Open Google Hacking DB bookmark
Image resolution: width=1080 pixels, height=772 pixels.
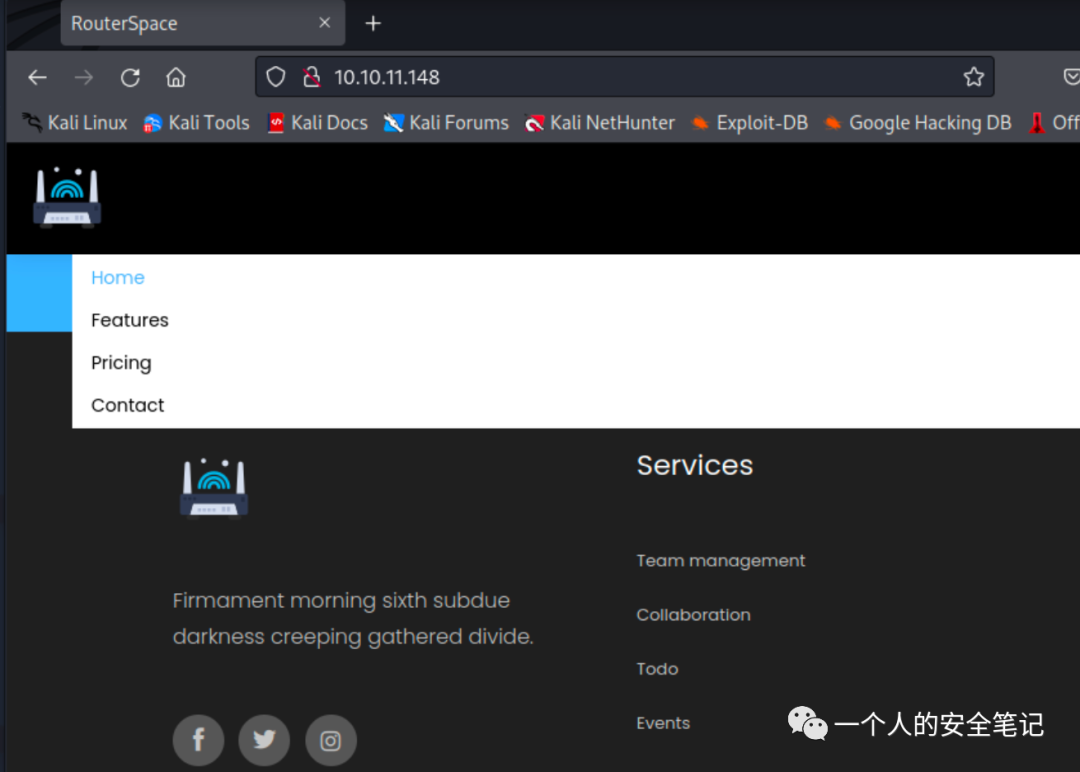(x=917, y=123)
